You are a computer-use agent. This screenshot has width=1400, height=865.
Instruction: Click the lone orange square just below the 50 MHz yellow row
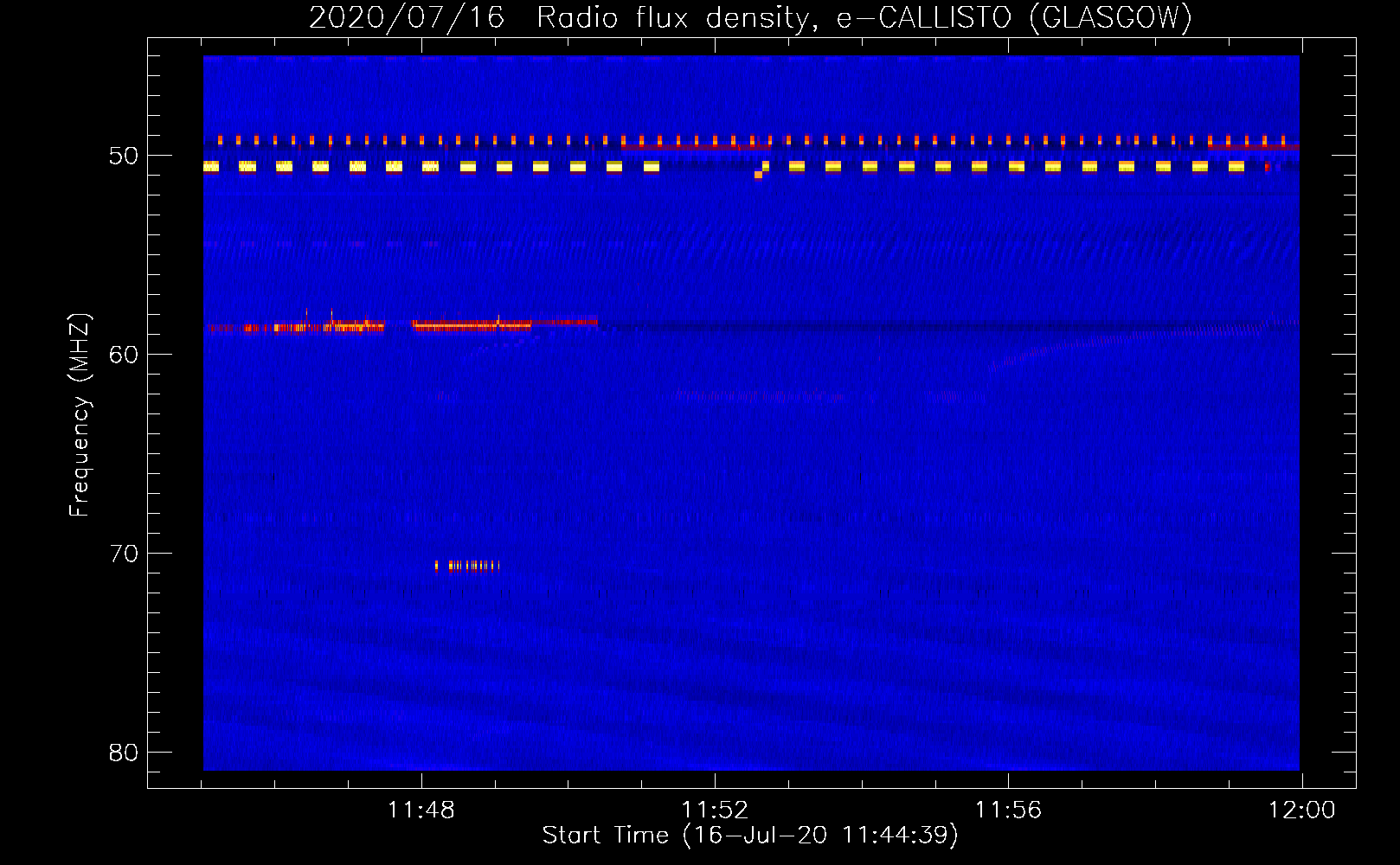(758, 175)
